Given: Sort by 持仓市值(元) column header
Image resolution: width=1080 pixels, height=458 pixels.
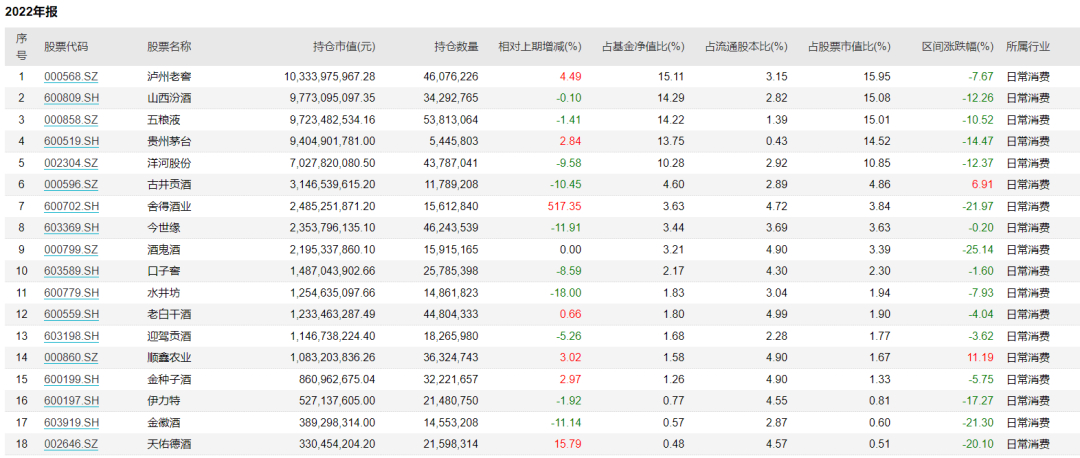Looking at the screenshot, I should pyautogui.click(x=344, y=47).
